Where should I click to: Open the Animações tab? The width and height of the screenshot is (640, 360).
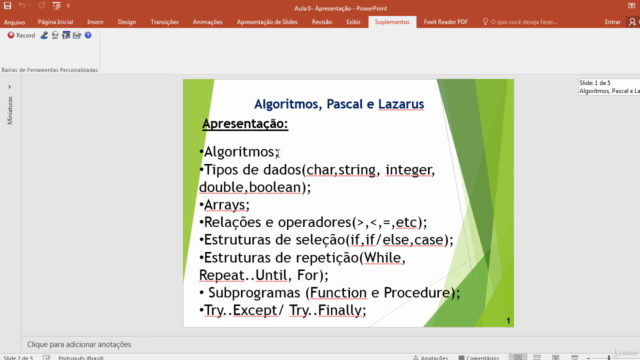tap(207, 22)
